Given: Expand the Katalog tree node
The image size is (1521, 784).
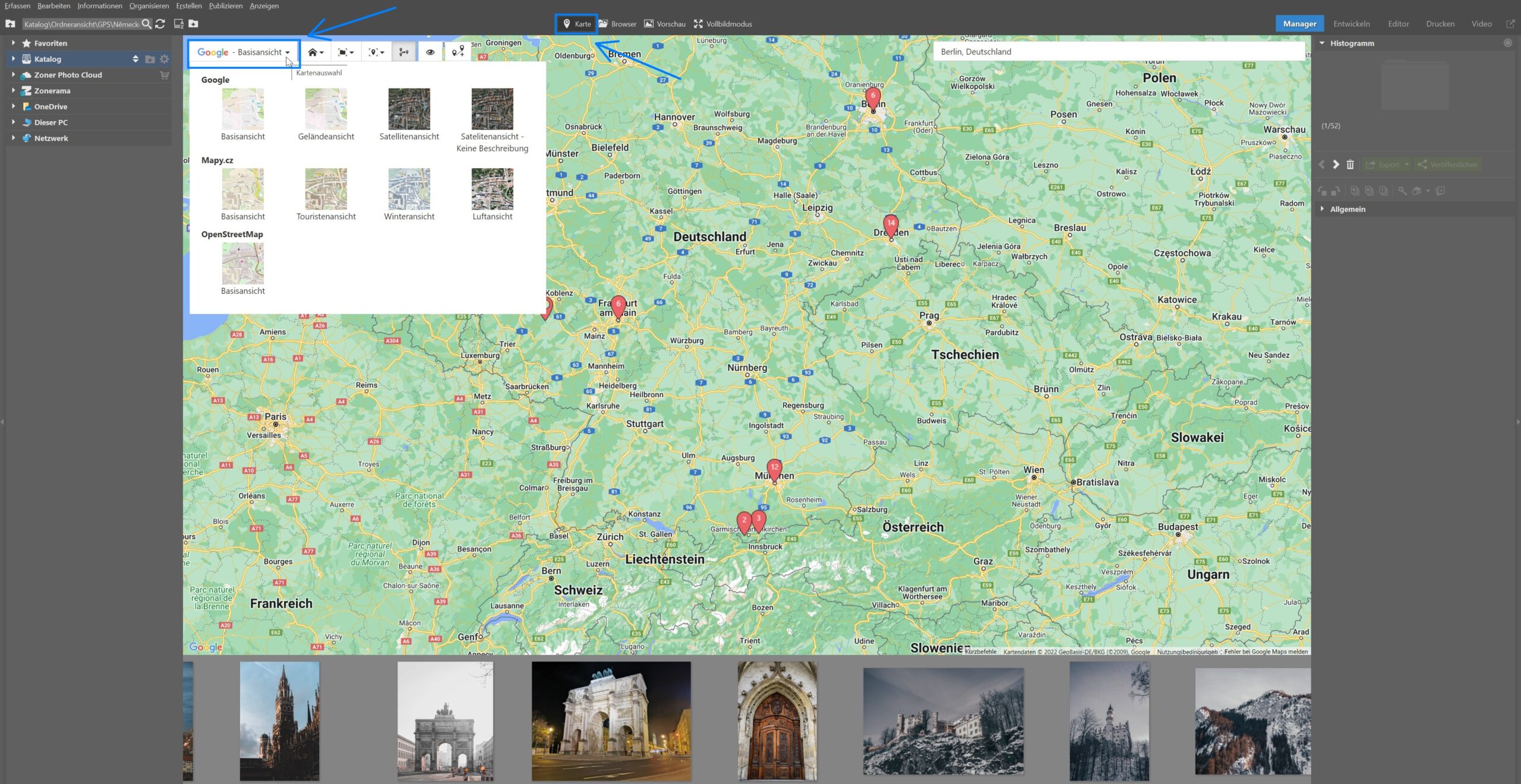Looking at the screenshot, I should 13,59.
